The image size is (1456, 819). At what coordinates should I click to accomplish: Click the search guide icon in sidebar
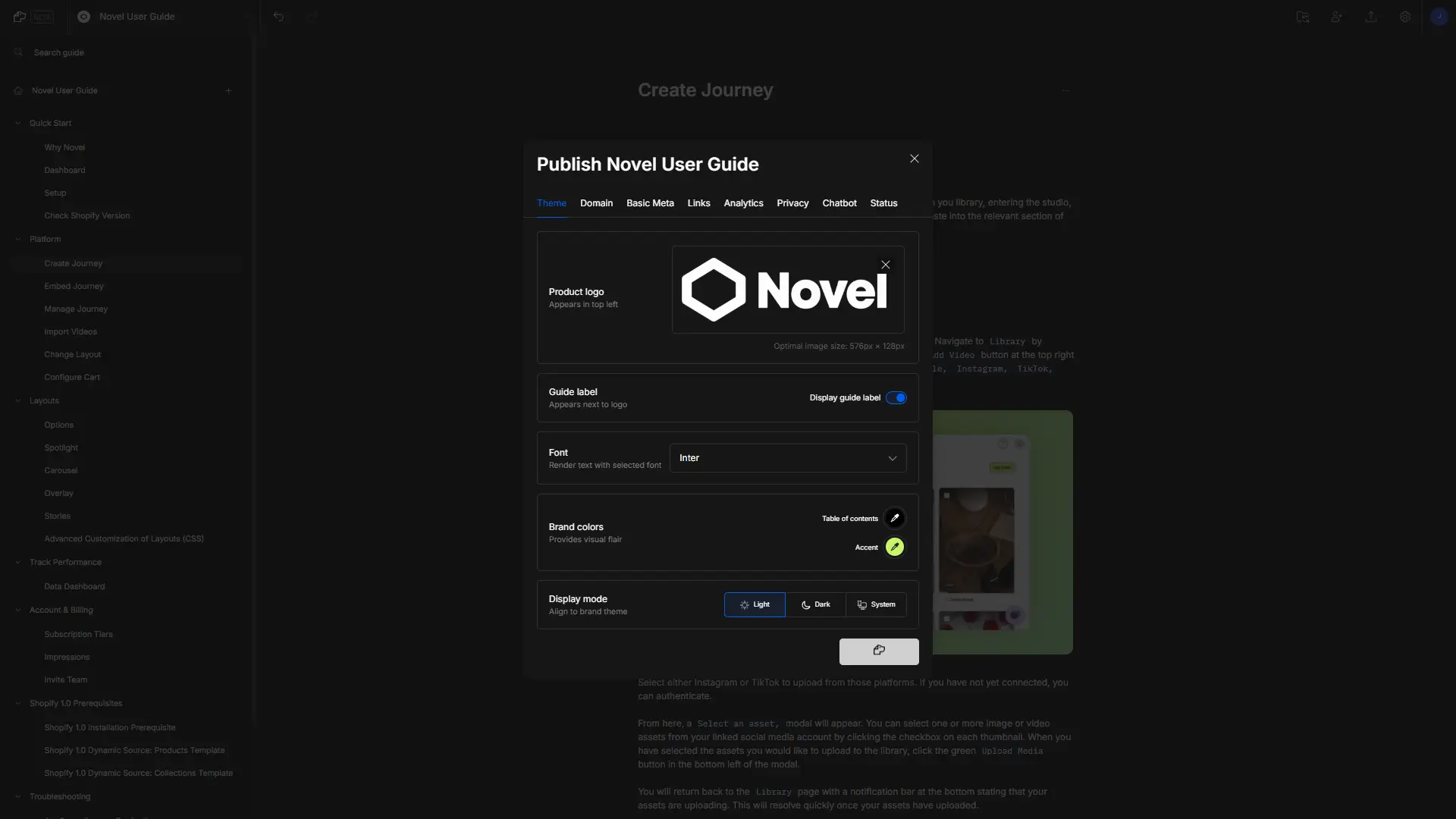point(18,53)
